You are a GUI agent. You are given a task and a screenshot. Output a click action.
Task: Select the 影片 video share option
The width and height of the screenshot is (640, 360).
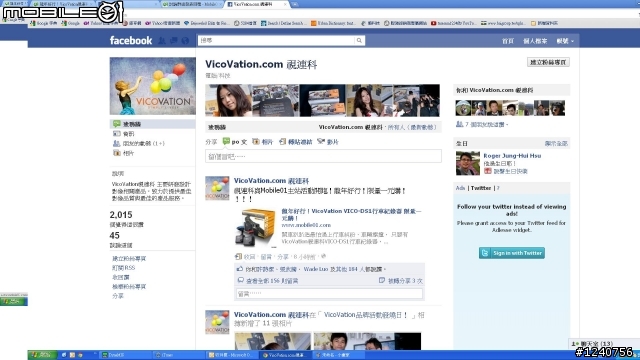328,142
